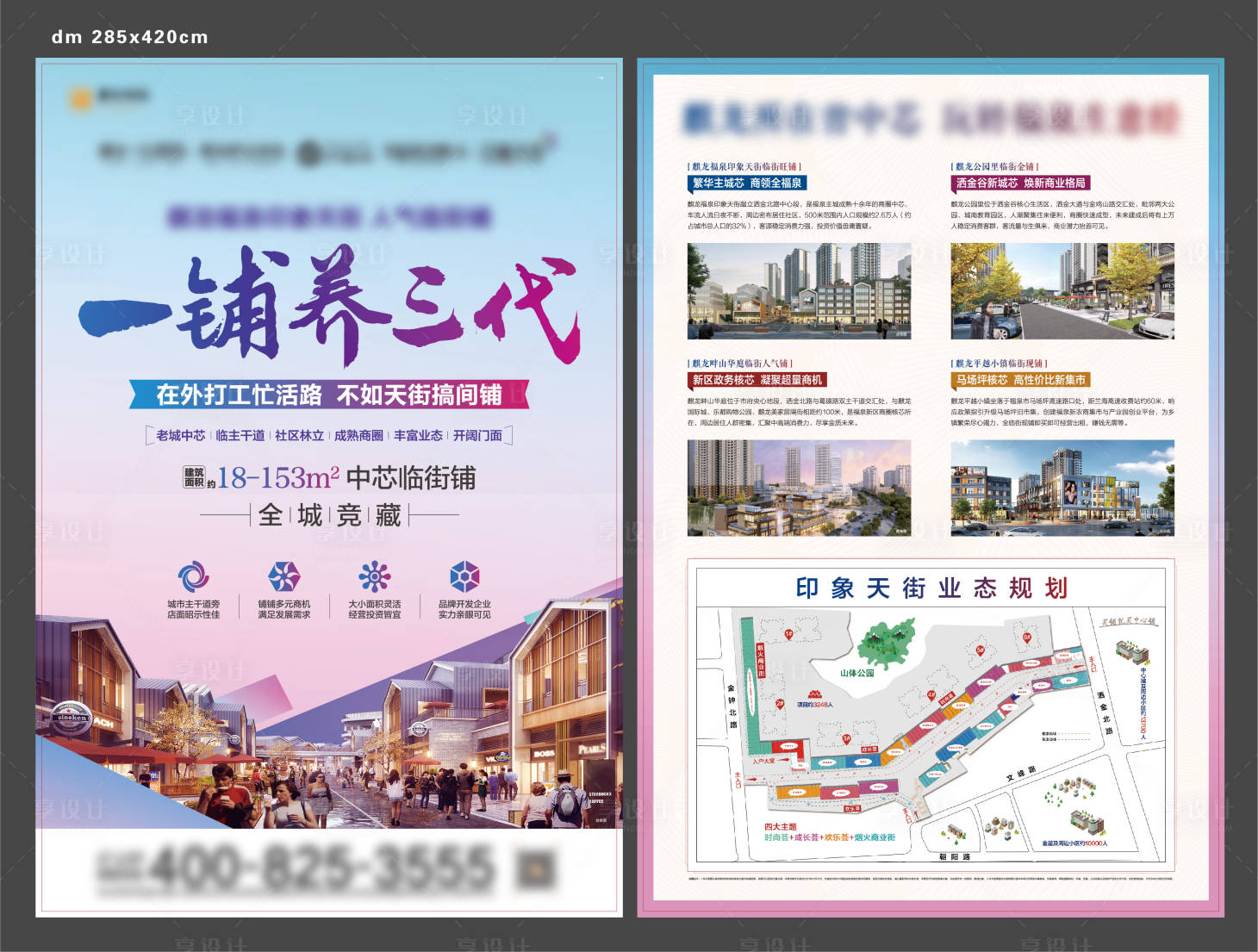The width and height of the screenshot is (1258, 952).
Task: Click the heading 洒金谷新城芯 焕新商业格局
Action: pyautogui.click(x=1021, y=183)
